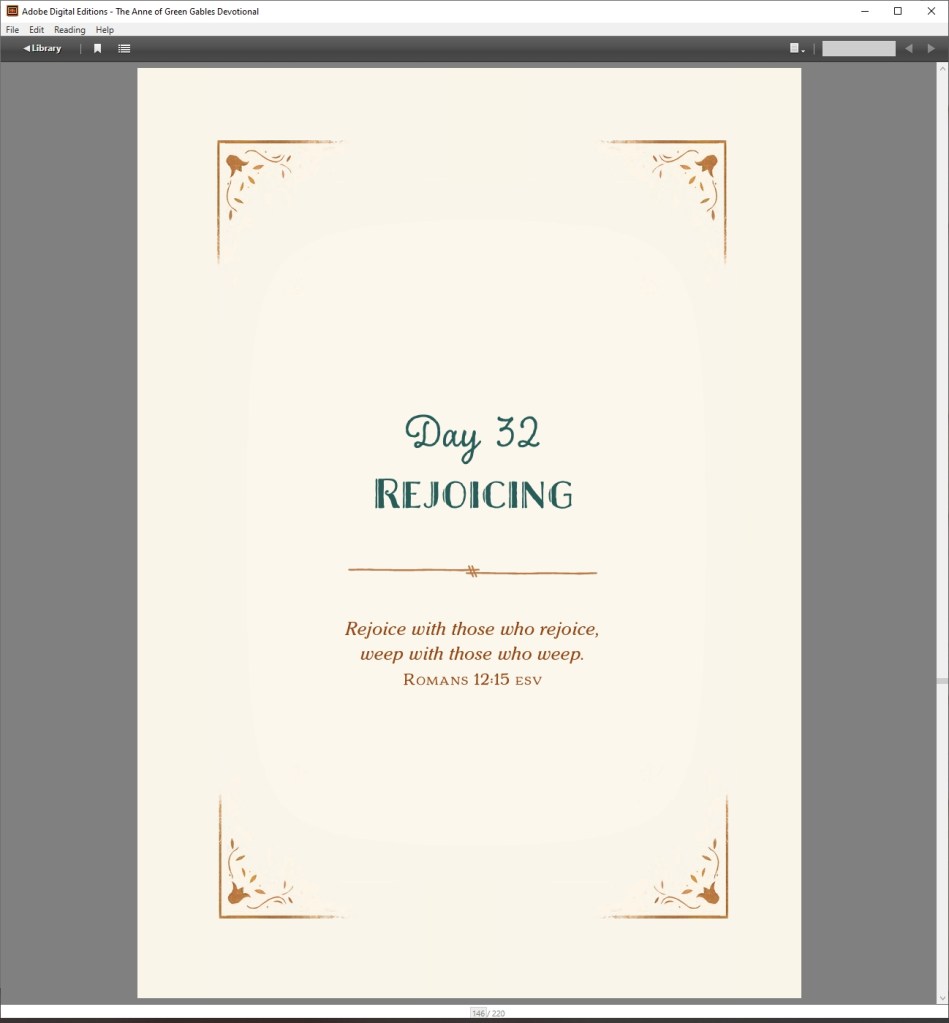Click the Adobe Digital Editions app icon

coord(12,11)
